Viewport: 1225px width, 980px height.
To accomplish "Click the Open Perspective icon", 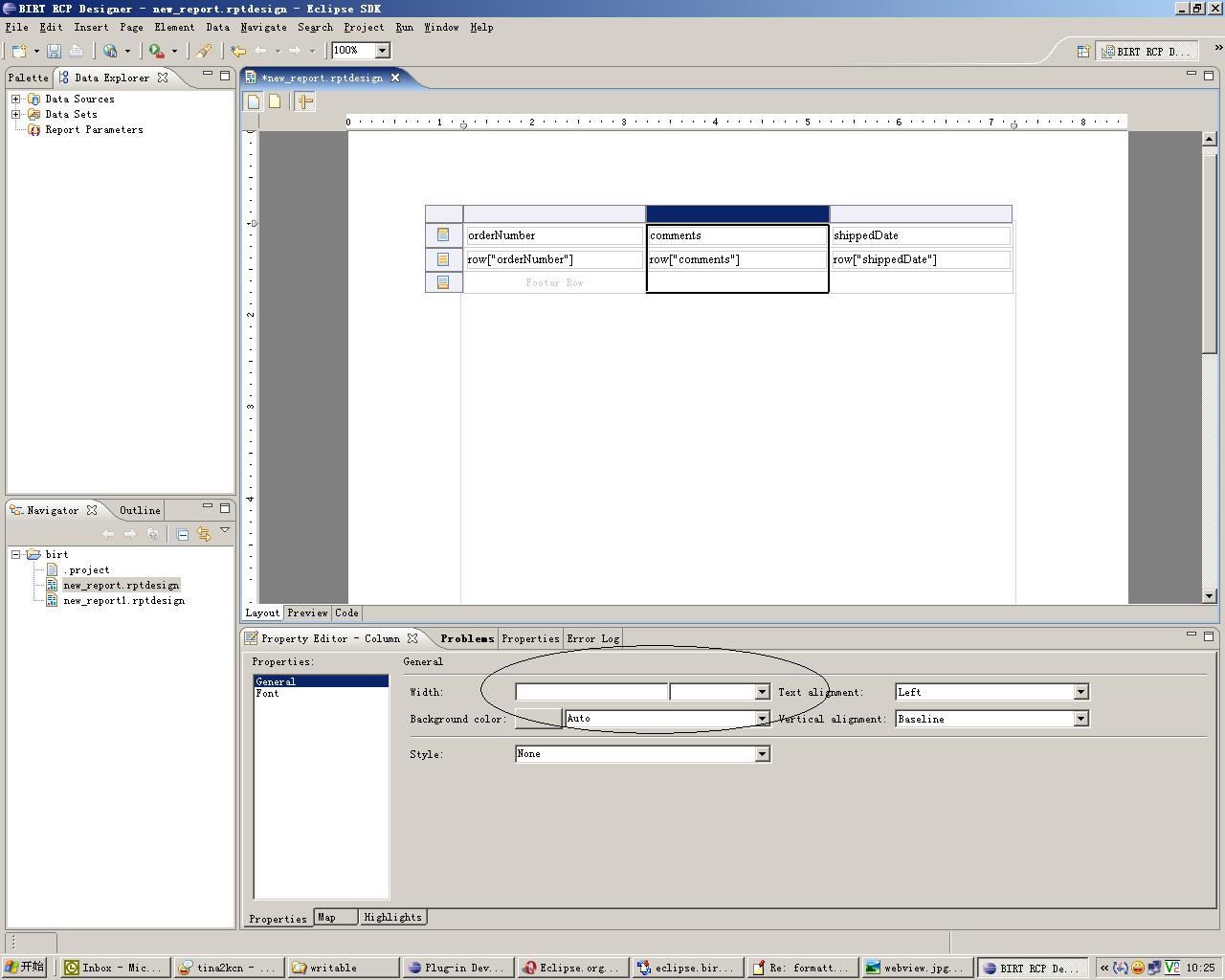I will pyautogui.click(x=1083, y=52).
